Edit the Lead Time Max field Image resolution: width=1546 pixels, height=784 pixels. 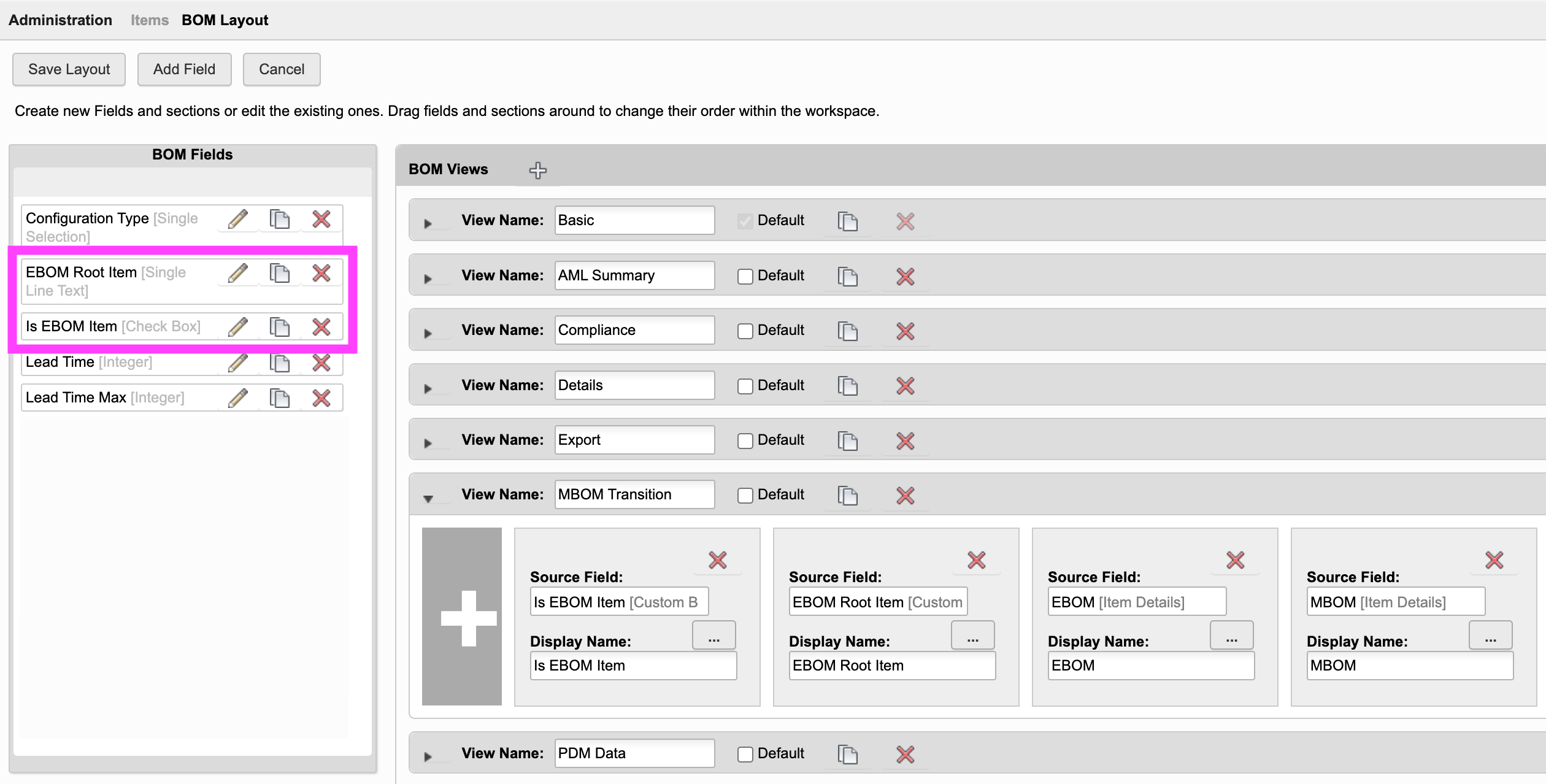(x=238, y=398)
